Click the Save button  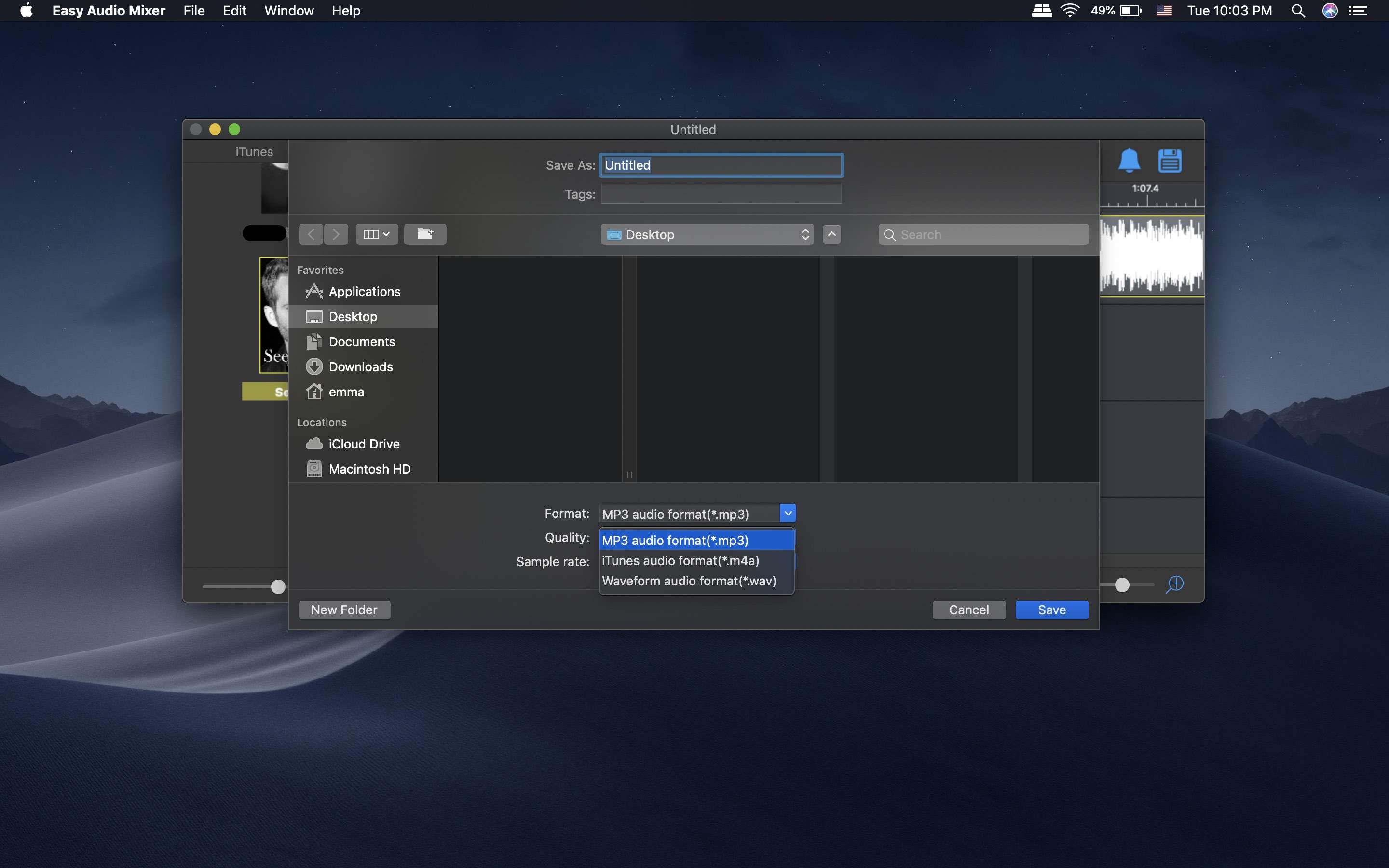click(x=1051, y=610)
